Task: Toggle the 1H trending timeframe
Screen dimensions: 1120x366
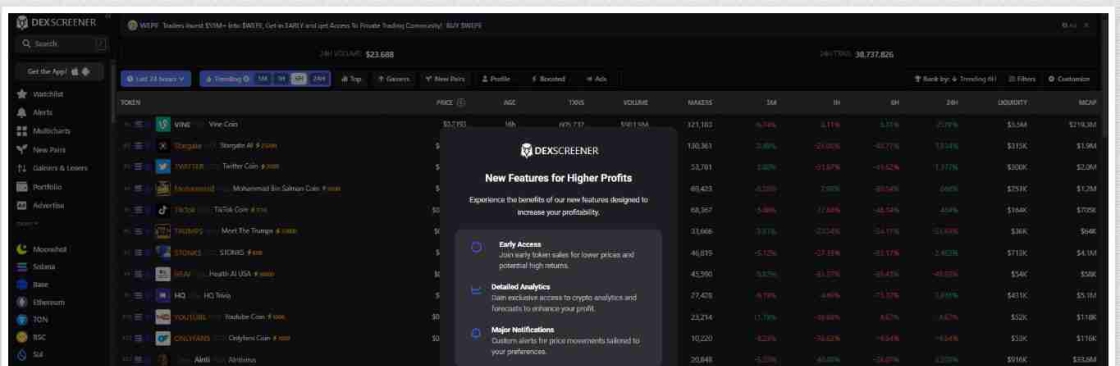Action: 281,79
